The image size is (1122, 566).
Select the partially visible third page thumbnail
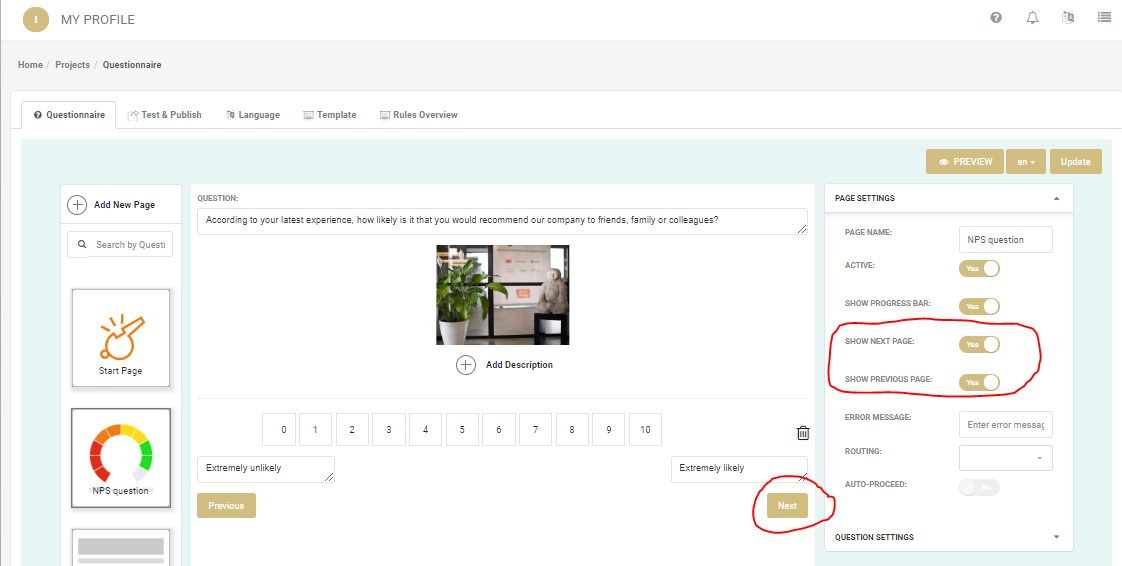(120, 548)
